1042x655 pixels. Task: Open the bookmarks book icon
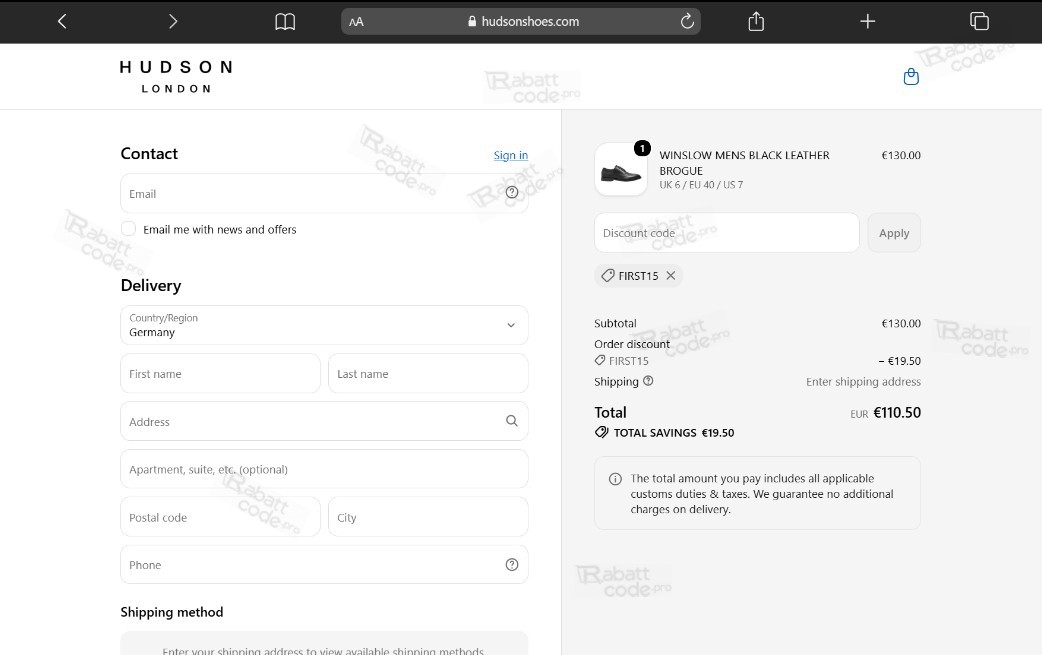(285, 22)
